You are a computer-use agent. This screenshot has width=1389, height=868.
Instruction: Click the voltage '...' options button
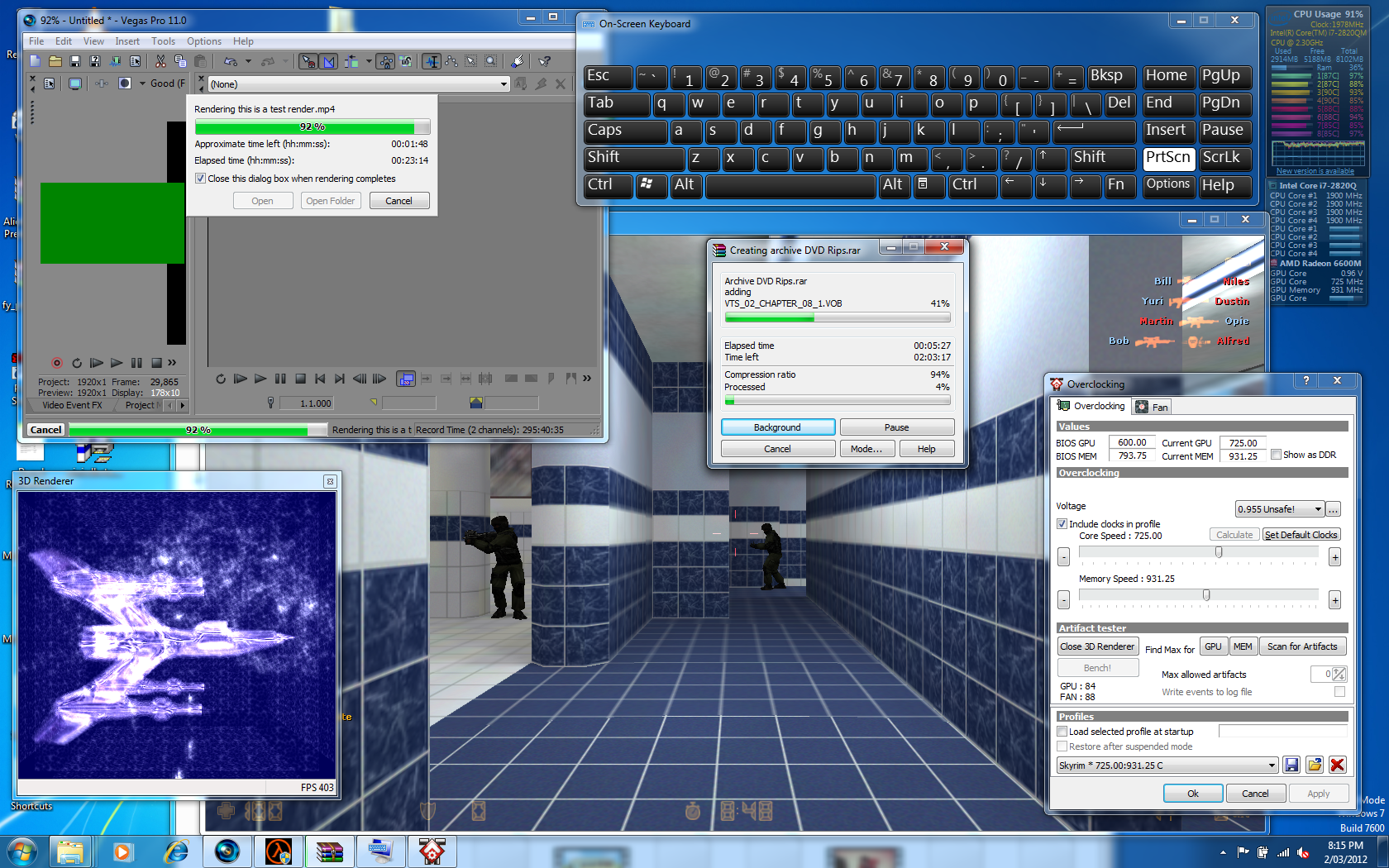tap(1333, 509)
